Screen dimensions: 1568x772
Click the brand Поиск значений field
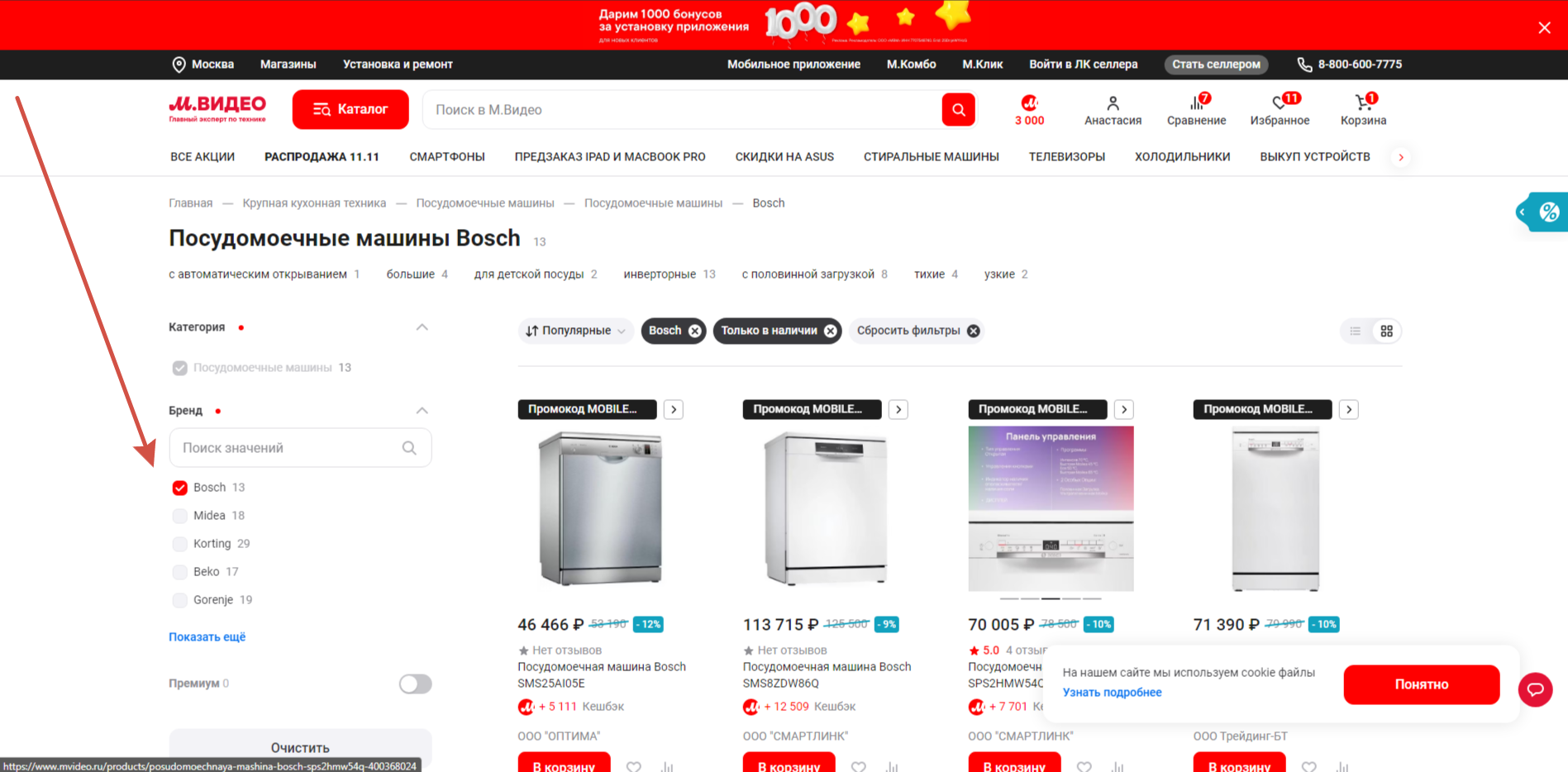pos(300,447)
